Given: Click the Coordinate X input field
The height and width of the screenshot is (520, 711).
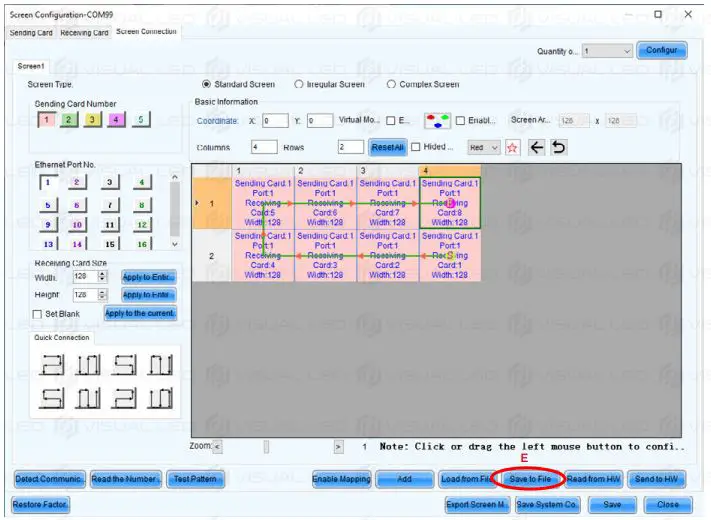Looking at the screenshot, I should [275, 121].
